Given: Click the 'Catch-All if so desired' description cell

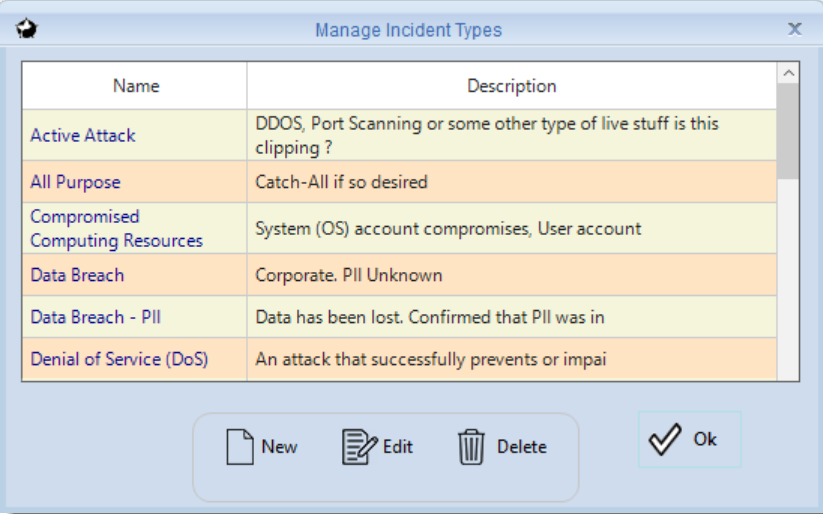Looking at the screenshot, I should point(512,182).
